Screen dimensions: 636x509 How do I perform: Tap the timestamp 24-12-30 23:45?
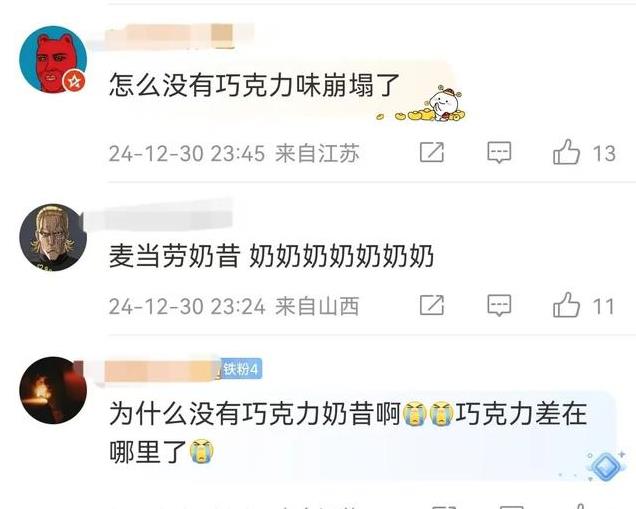click(187, 153)
